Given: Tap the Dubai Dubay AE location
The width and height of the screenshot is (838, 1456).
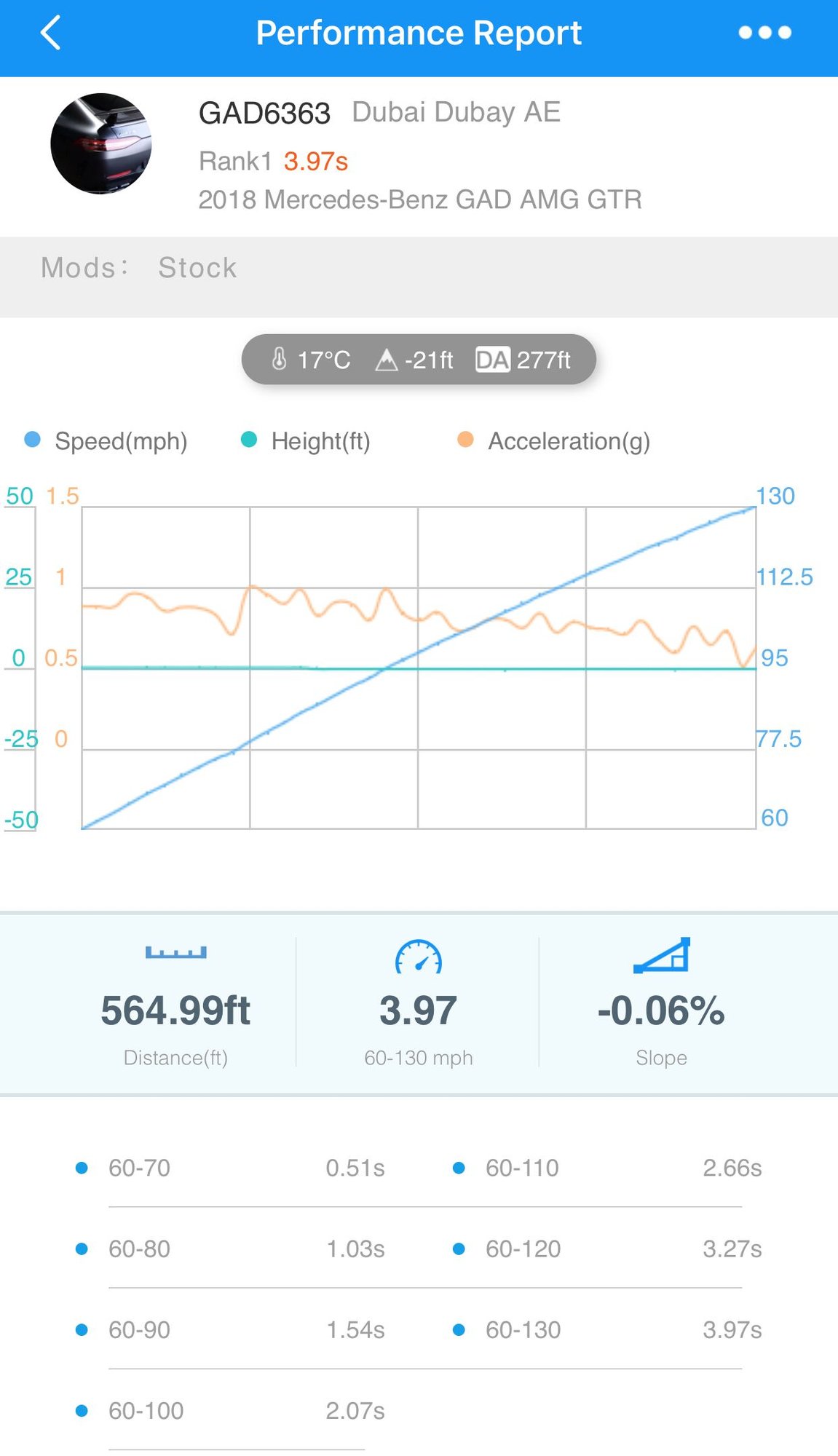Looking at the screenshot, I should coord(456,112).
